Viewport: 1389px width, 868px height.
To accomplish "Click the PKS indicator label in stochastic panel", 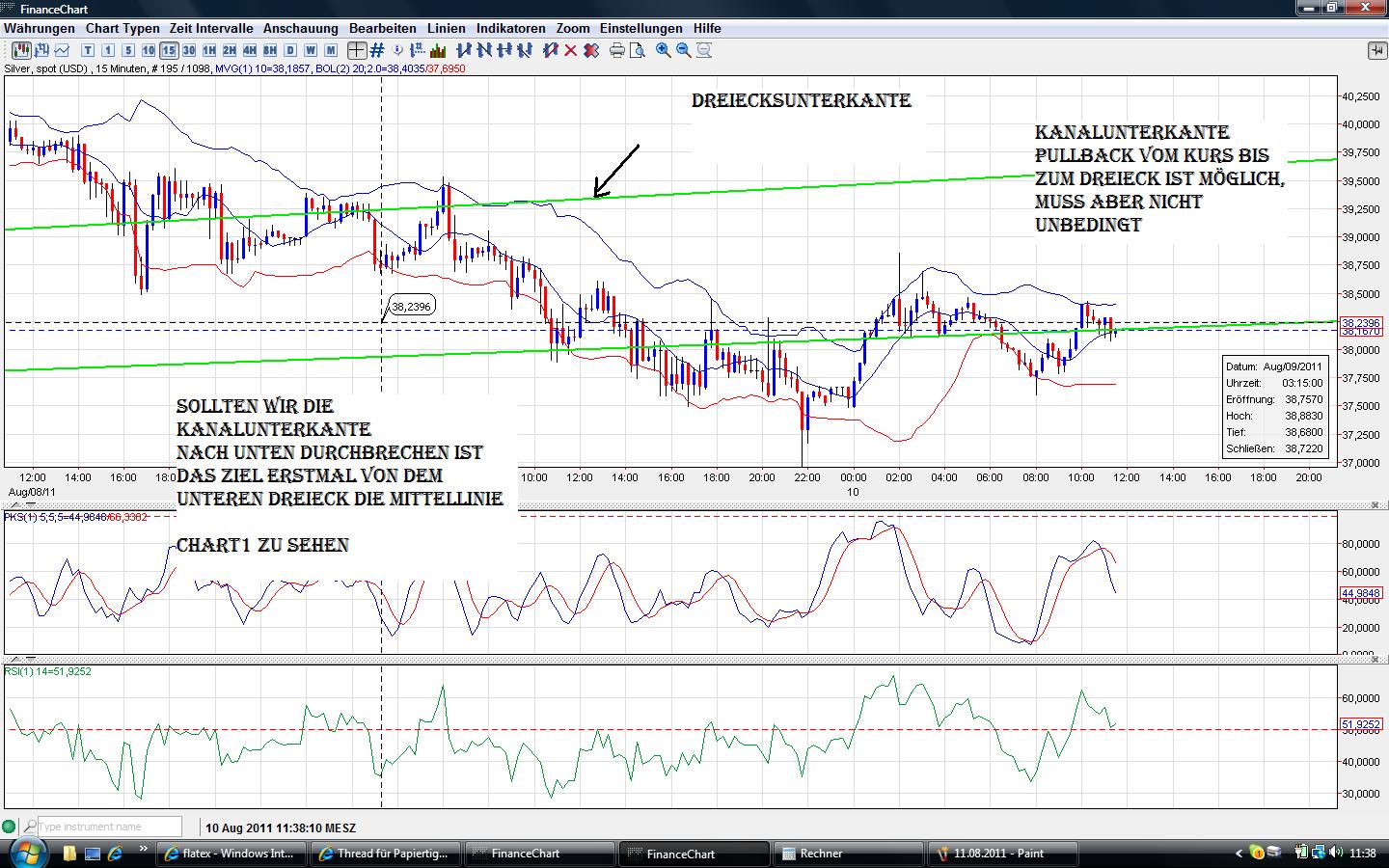I will 76,517.
